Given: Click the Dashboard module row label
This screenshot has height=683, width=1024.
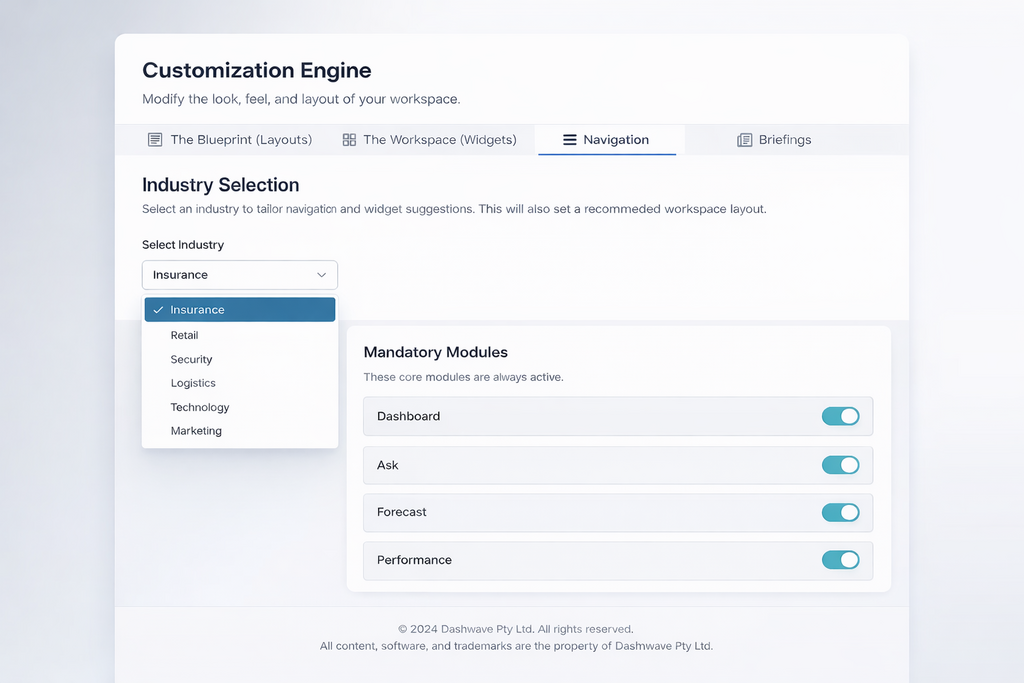Looking at the screenshot, I should 408,416.
